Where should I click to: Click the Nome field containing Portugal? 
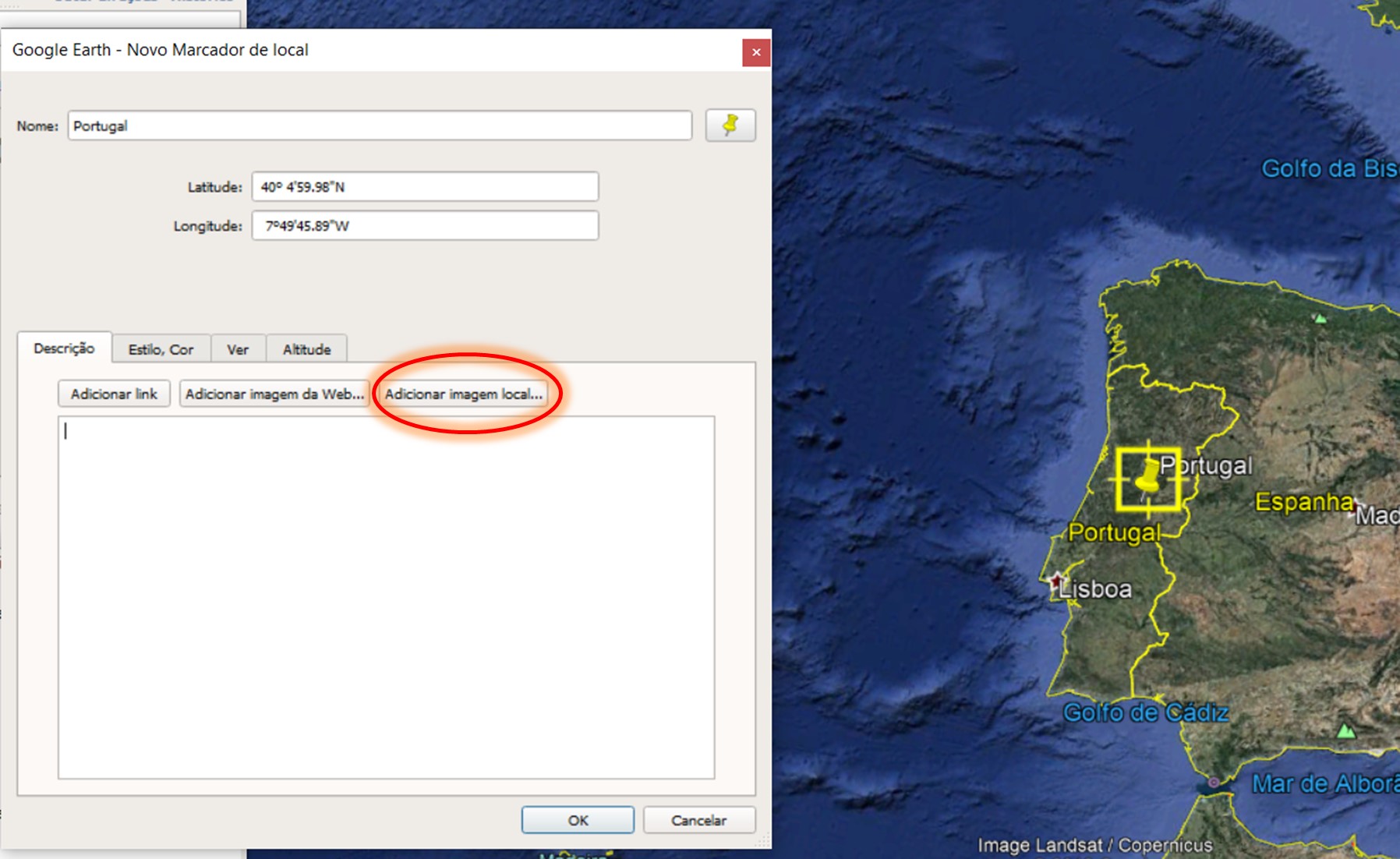coord(380,125)
